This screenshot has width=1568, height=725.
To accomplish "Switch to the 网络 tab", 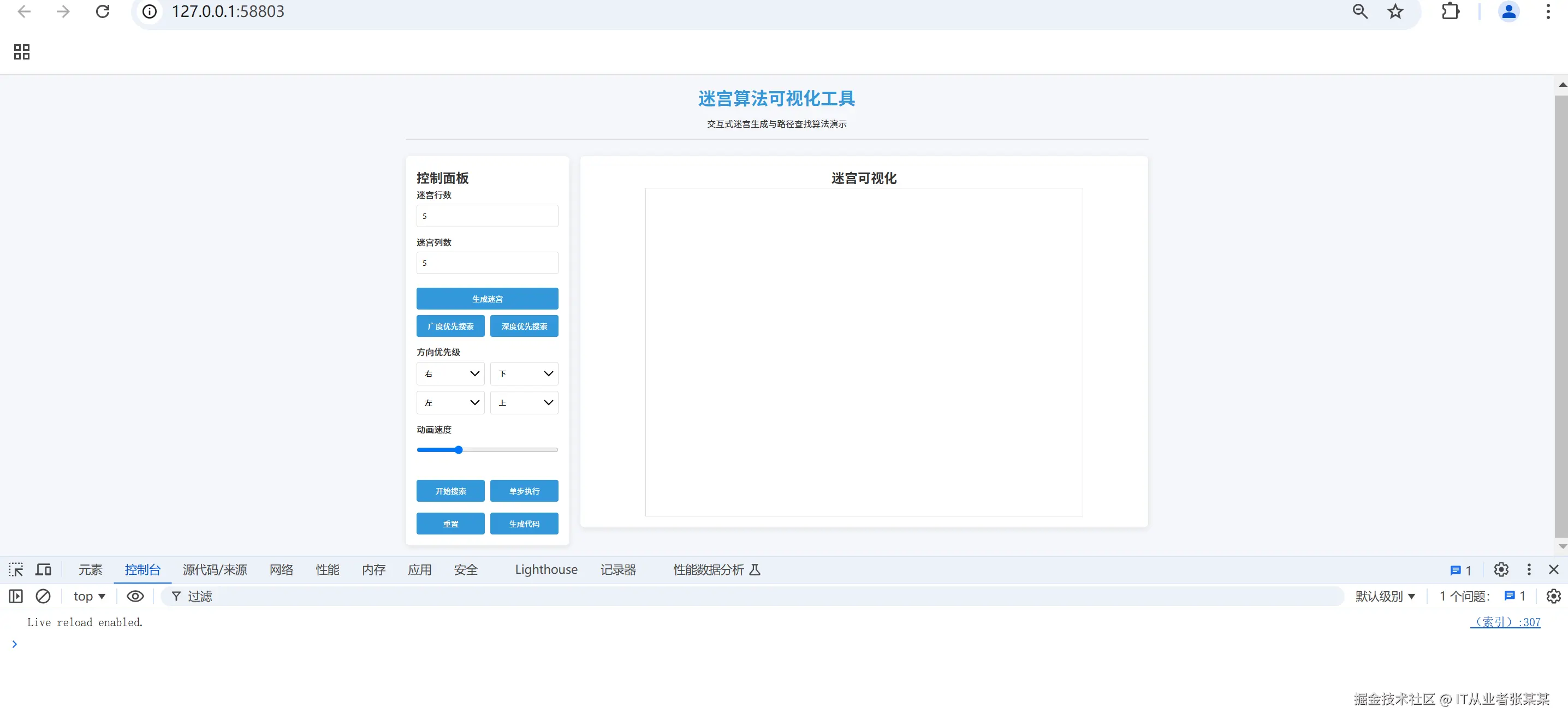I will (x=281, y=570).
